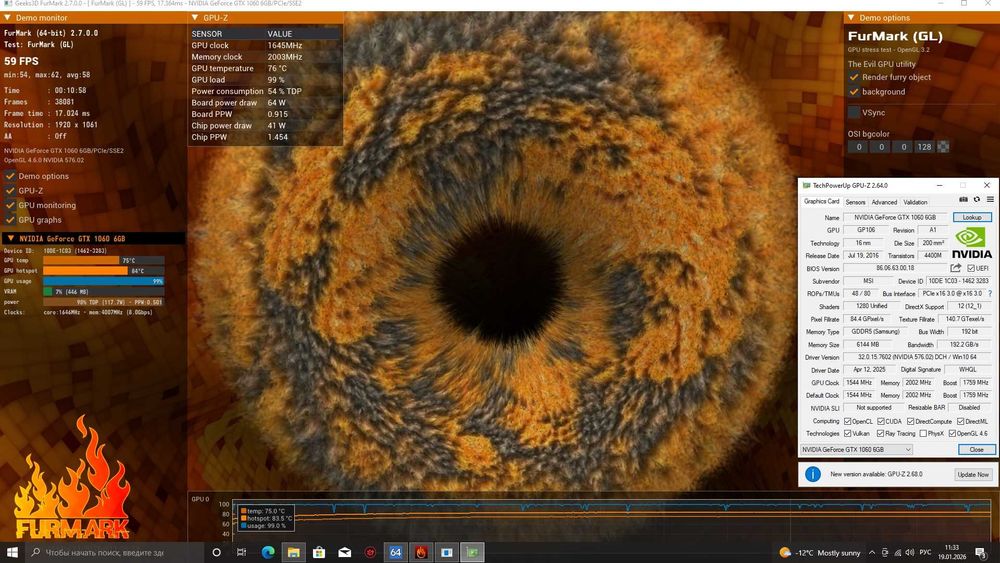
Task: Click the РУС language indicator
Action: tap(925, 553)
